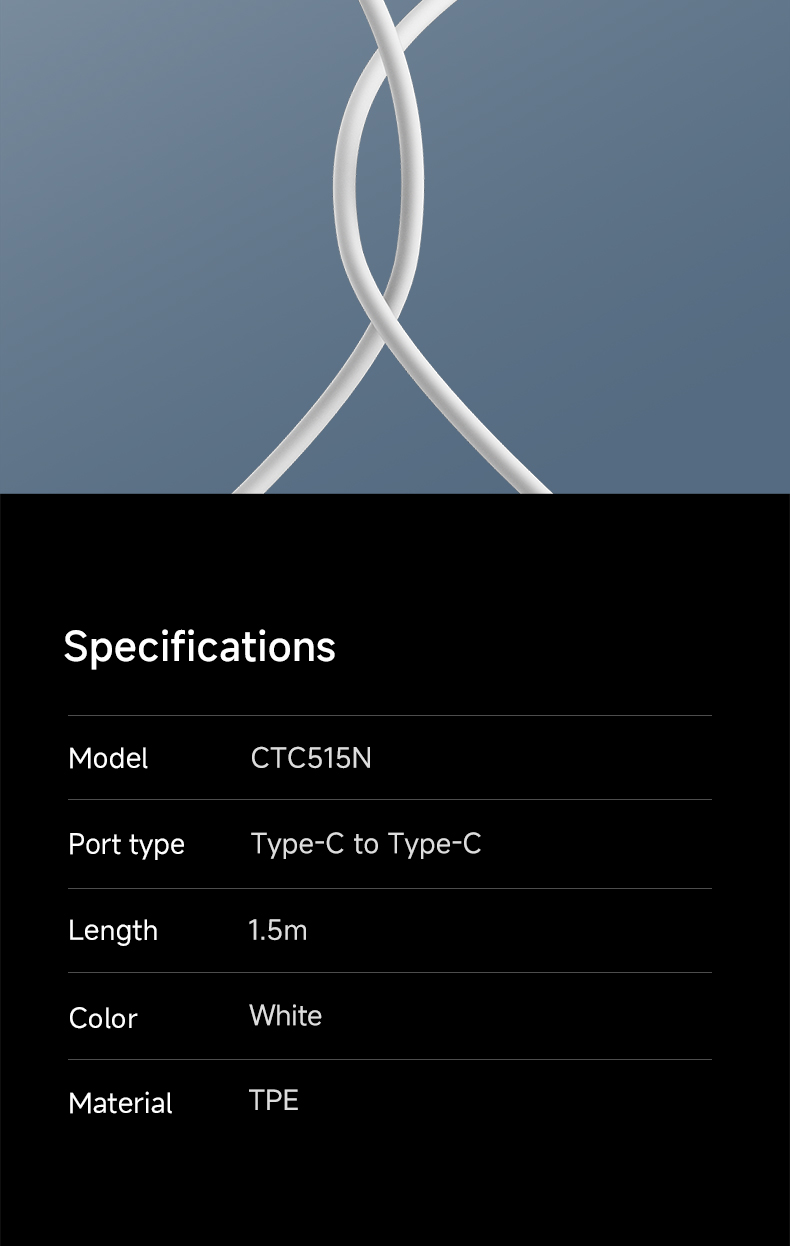Image resolution: width=790 pixels, height=1246 pixels.
Task: Click the divider line above the Model row
Action: [390, 716]
